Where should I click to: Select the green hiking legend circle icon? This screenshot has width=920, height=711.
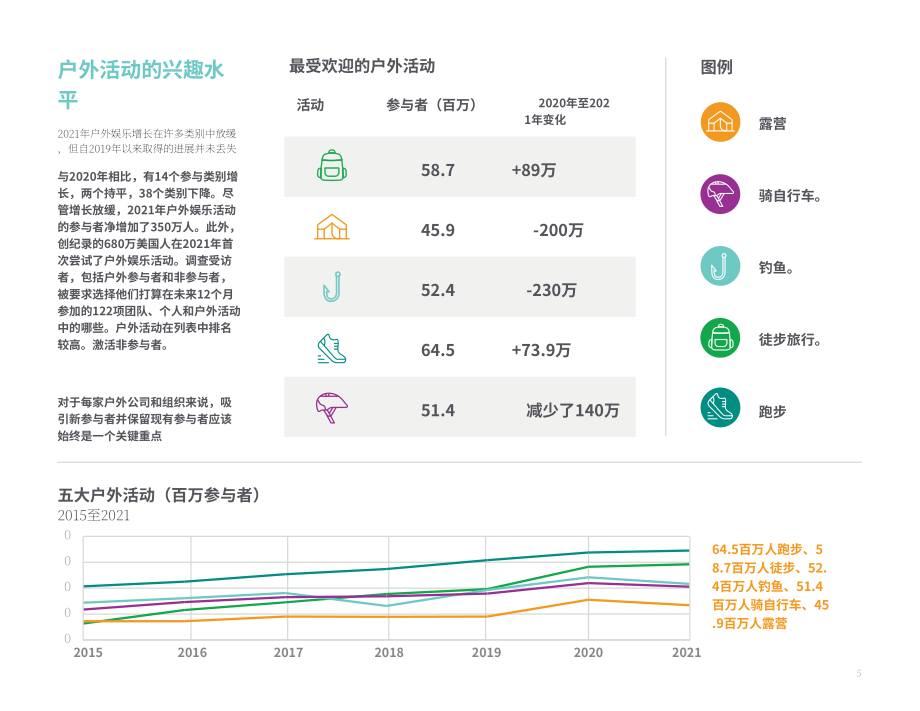[x=720, y=338]
